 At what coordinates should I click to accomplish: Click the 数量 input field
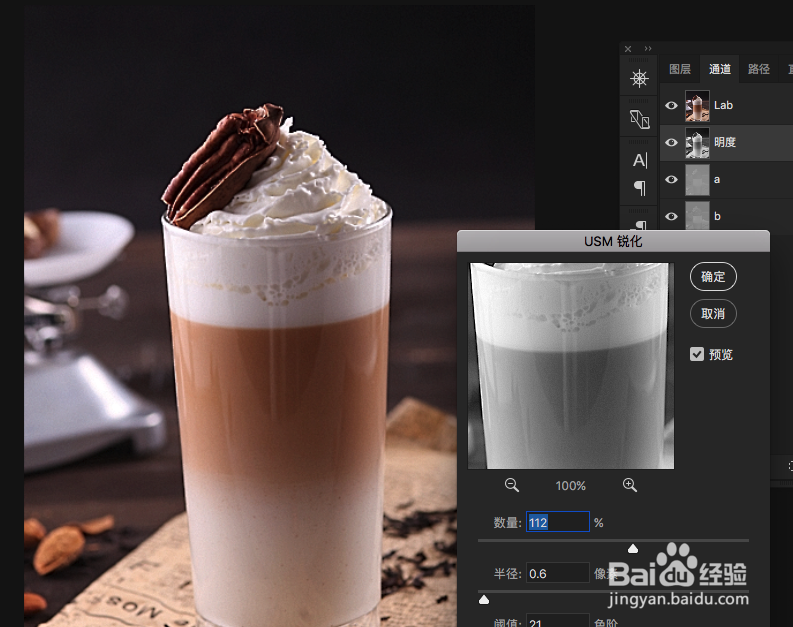pyautogui.click(x=558, y=522)
